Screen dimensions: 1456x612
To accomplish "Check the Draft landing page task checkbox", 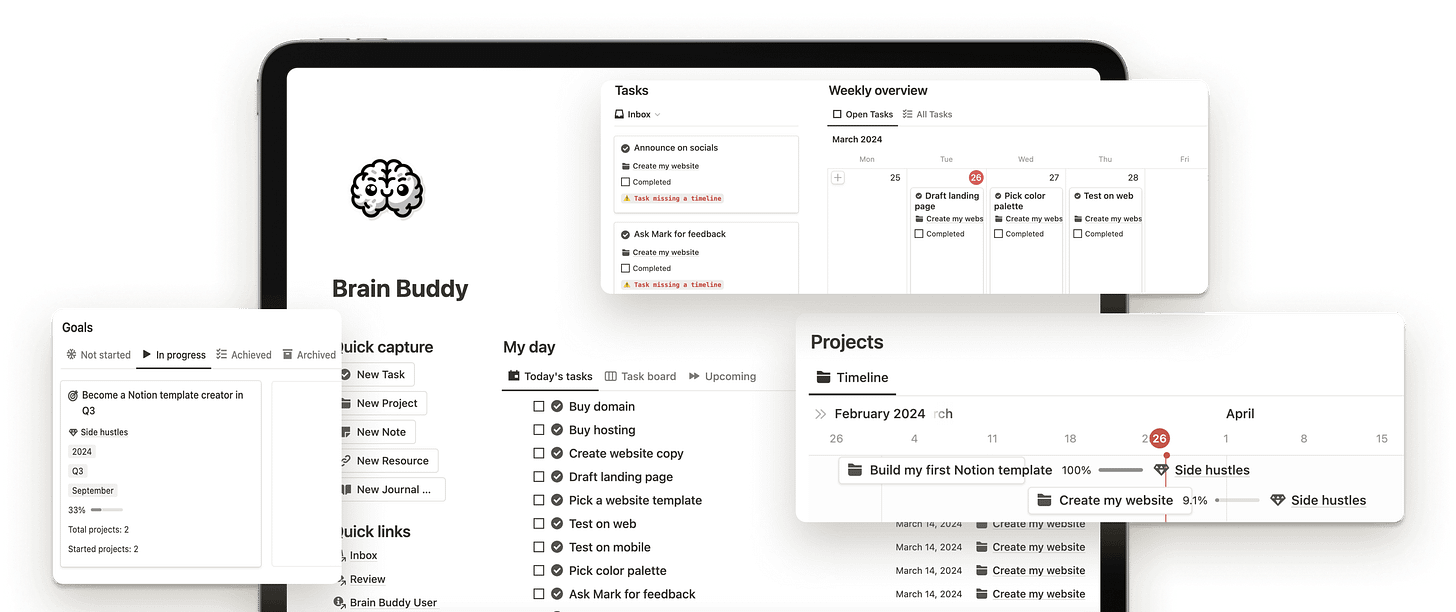I will pyautogui.click(x=539, y=477).
